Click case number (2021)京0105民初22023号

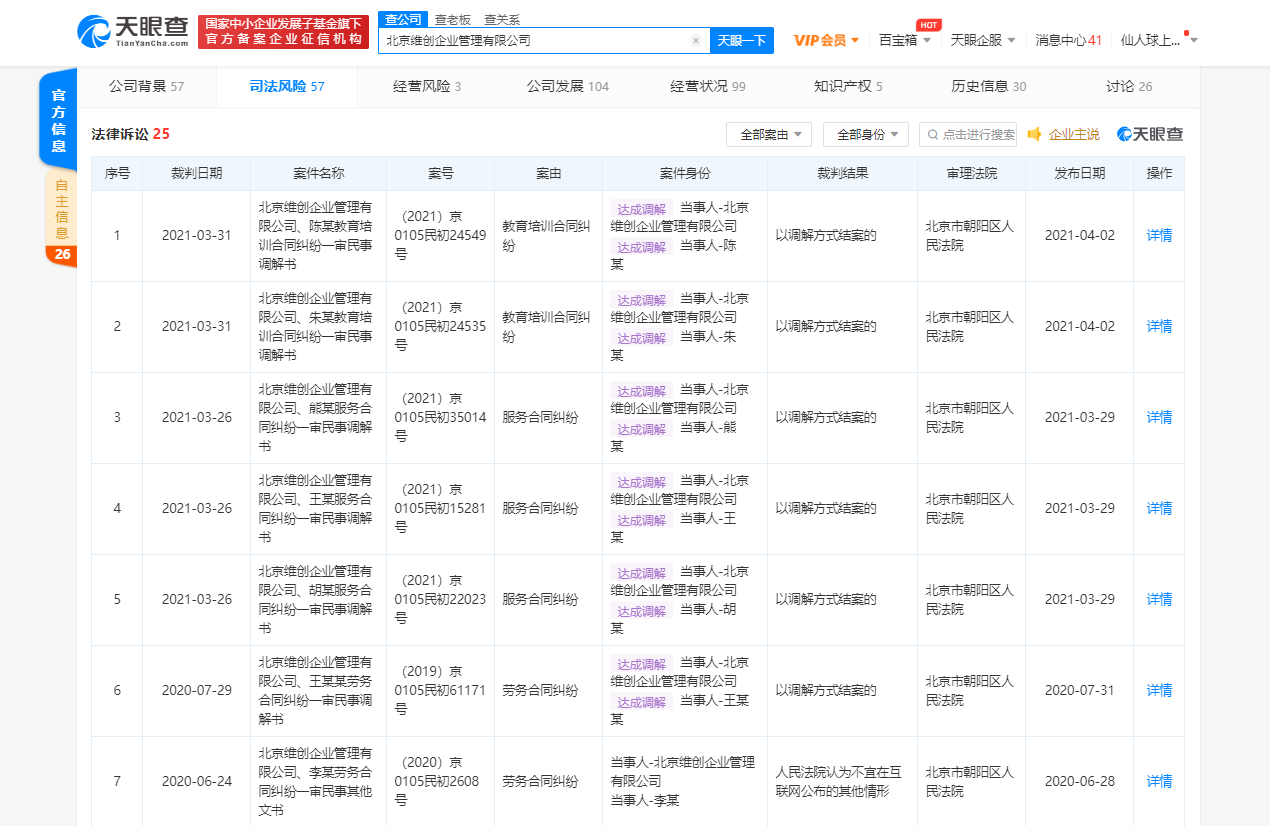440,599
